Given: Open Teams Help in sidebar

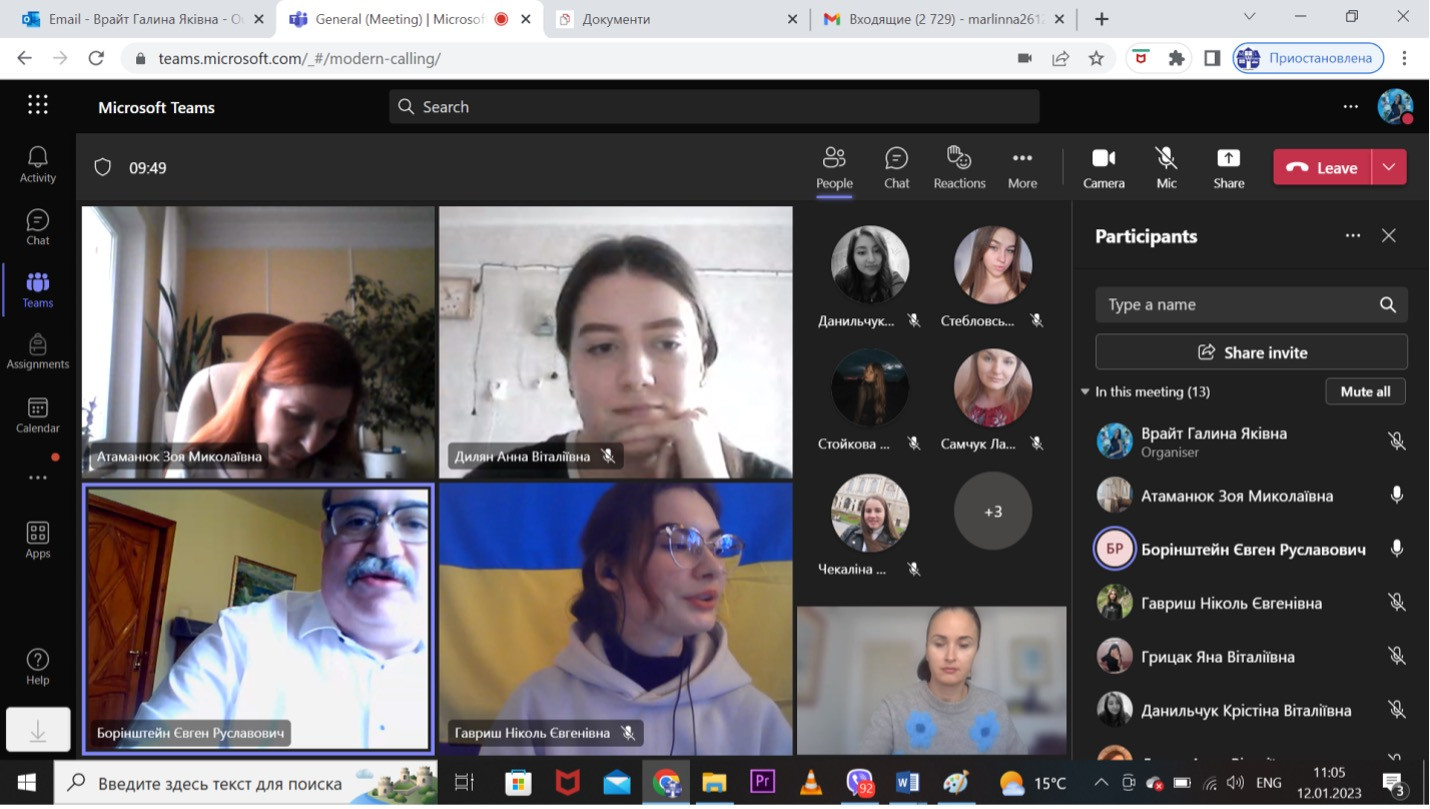Looking at the screenshot, I should 38,666.
